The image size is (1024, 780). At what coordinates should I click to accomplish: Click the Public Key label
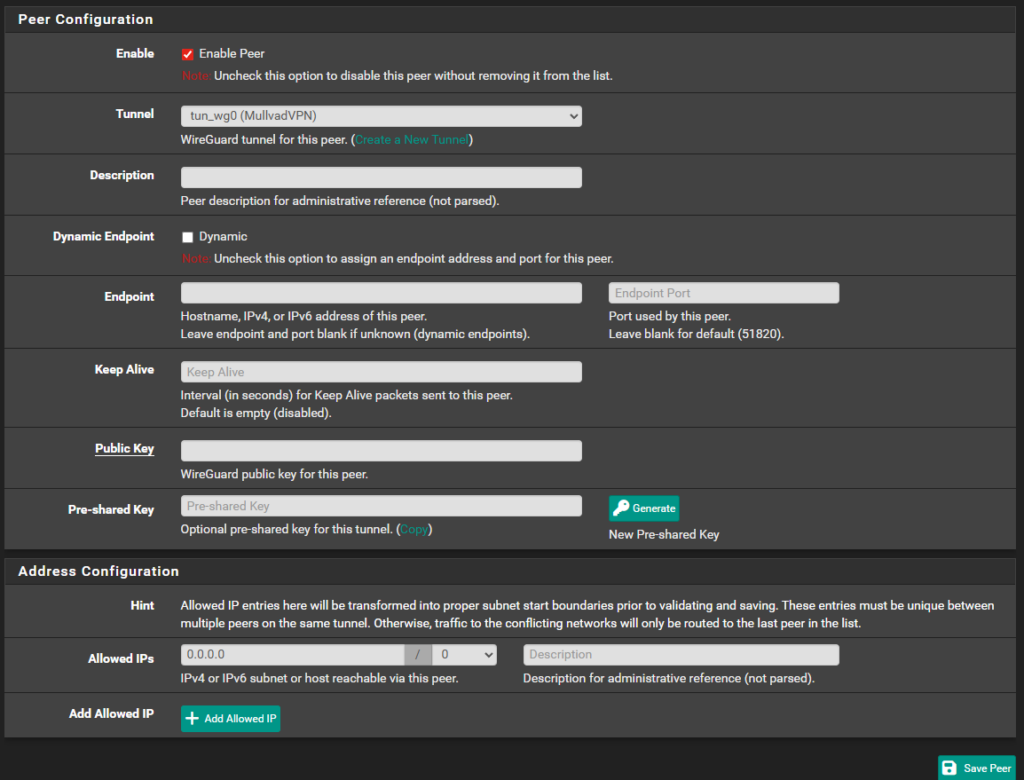(x=124, y=449)
